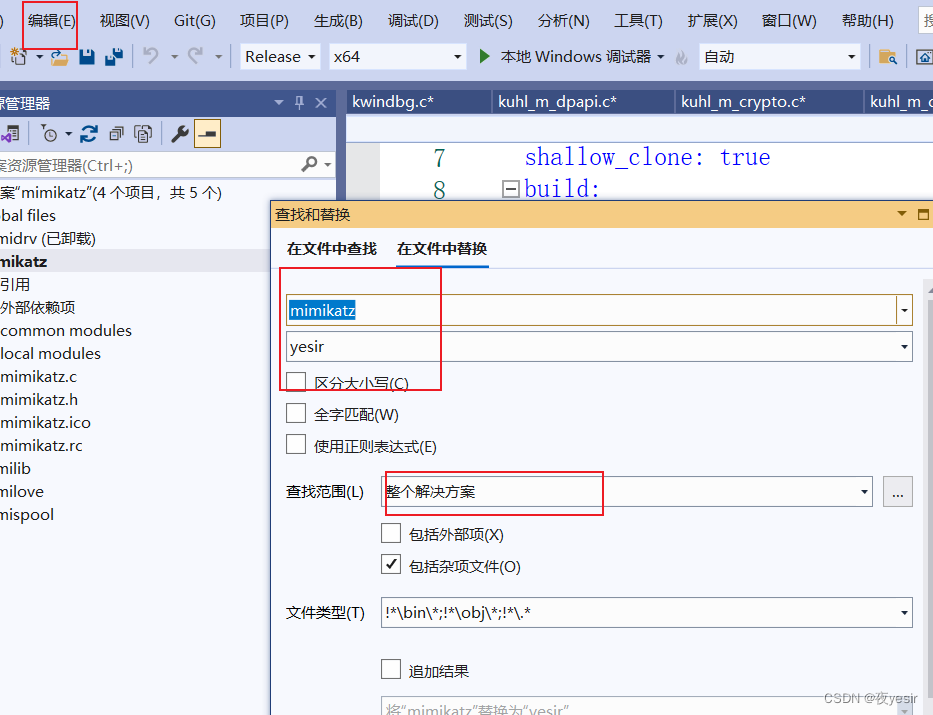Open the 文件类型(T) dropdown

[904, 613]
